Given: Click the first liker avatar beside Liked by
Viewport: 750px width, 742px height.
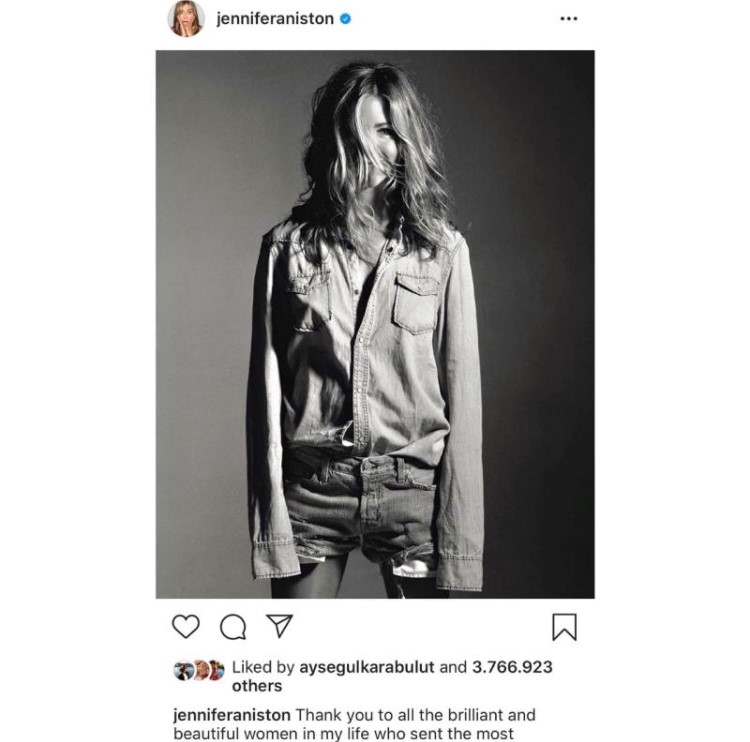Looking at the screenshot, I should point(182,670).
